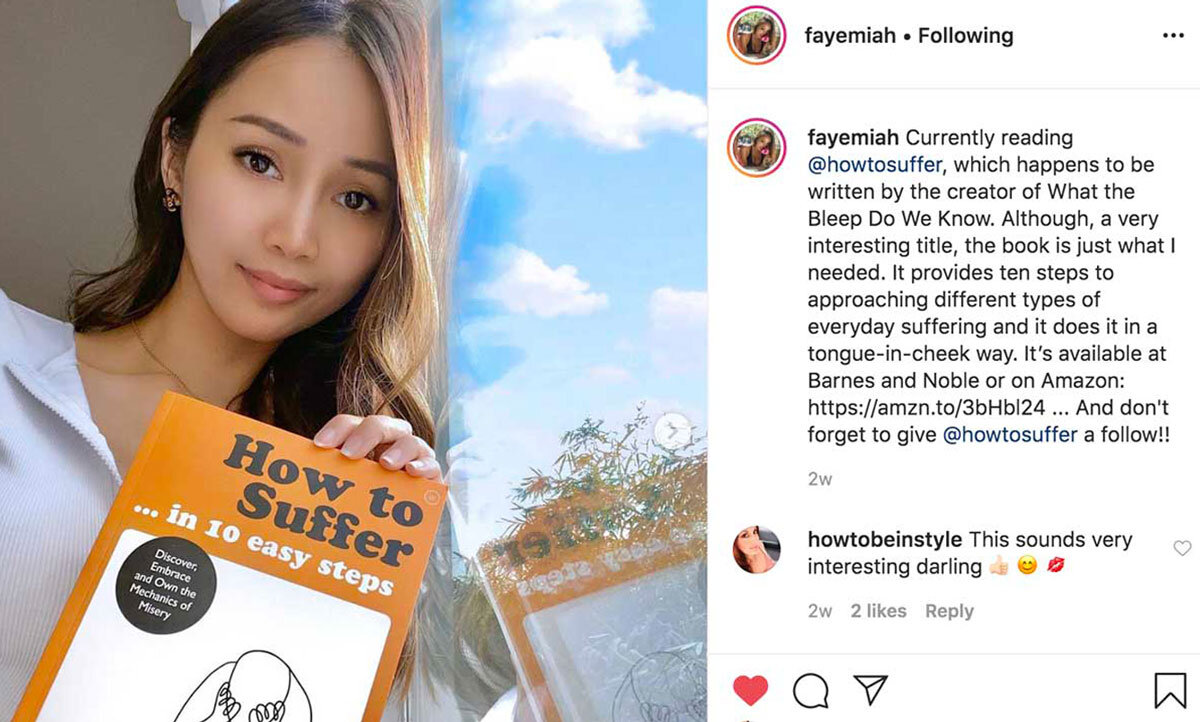The height and width of the screenshot is (722, 1200).
Task: Advance carousel with next arrow on photo
Action: tap(673, 431)
